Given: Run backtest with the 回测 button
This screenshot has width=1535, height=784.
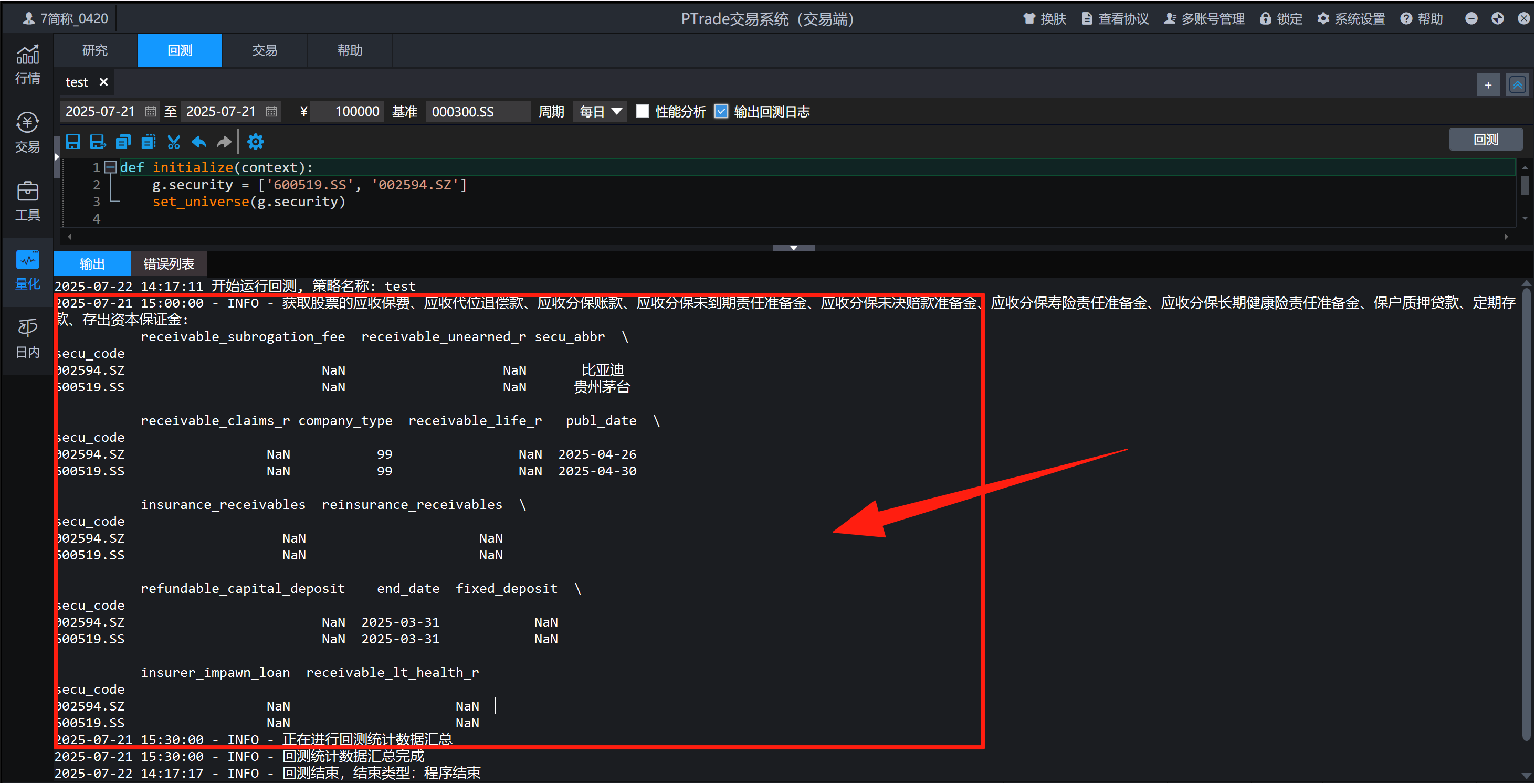Looking at the screenshot, I should (x=1485, y=139).
